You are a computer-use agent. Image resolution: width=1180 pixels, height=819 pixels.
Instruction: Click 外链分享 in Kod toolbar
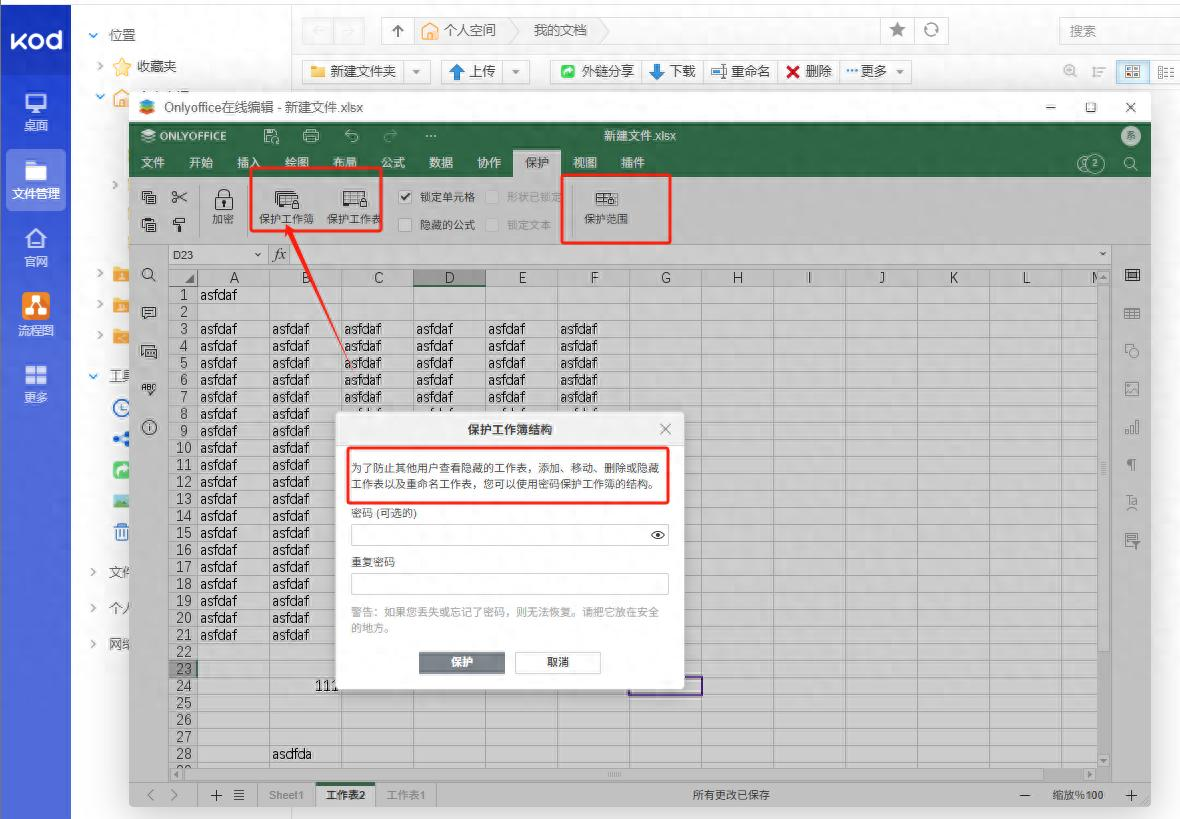[598, 72]
